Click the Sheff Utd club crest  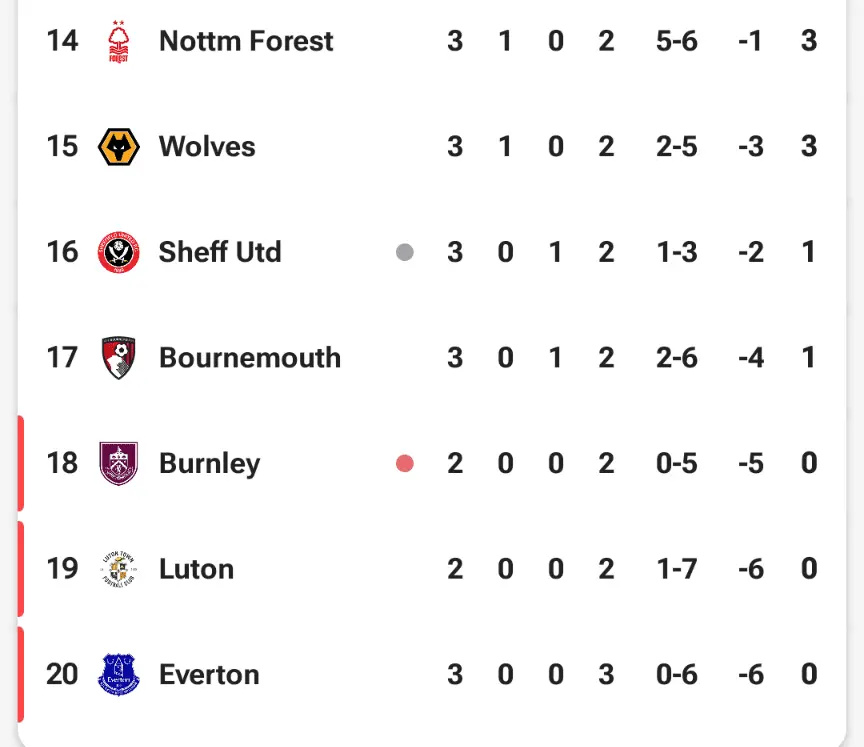tap(119, 252)
